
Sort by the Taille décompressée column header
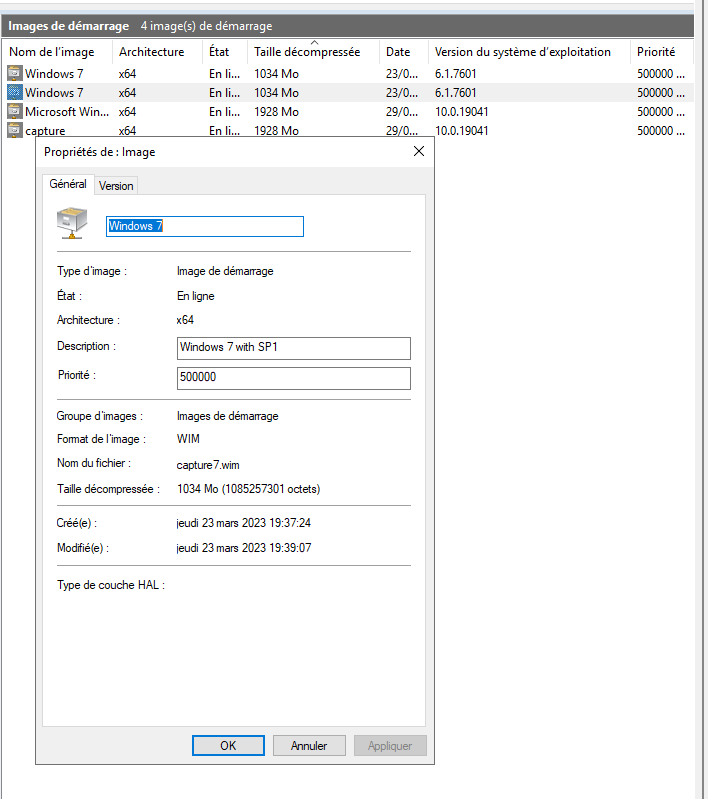(312, 52)
